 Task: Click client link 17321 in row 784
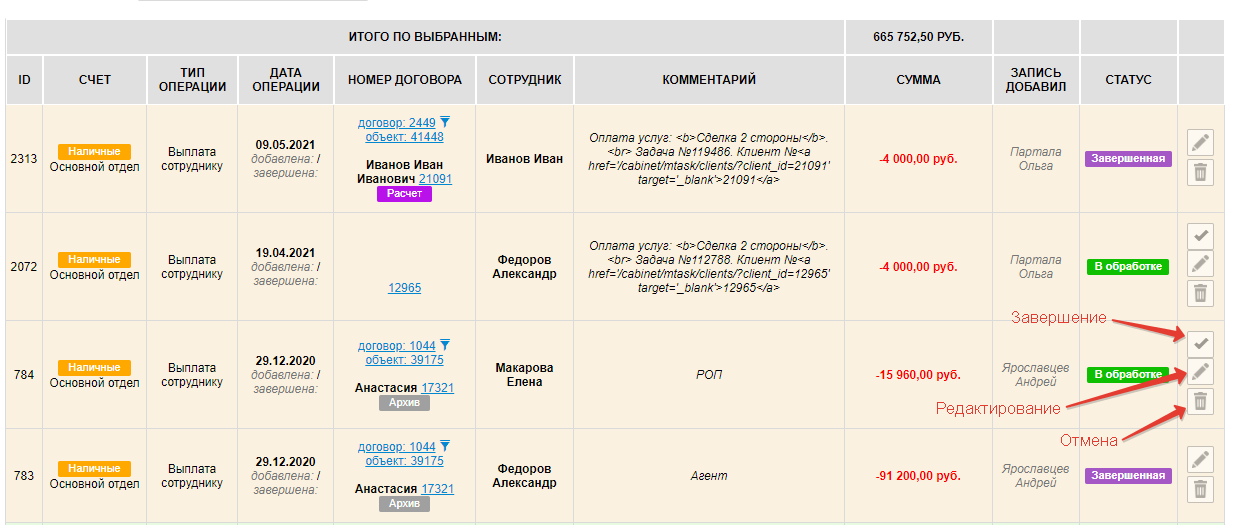click(437, 387)
